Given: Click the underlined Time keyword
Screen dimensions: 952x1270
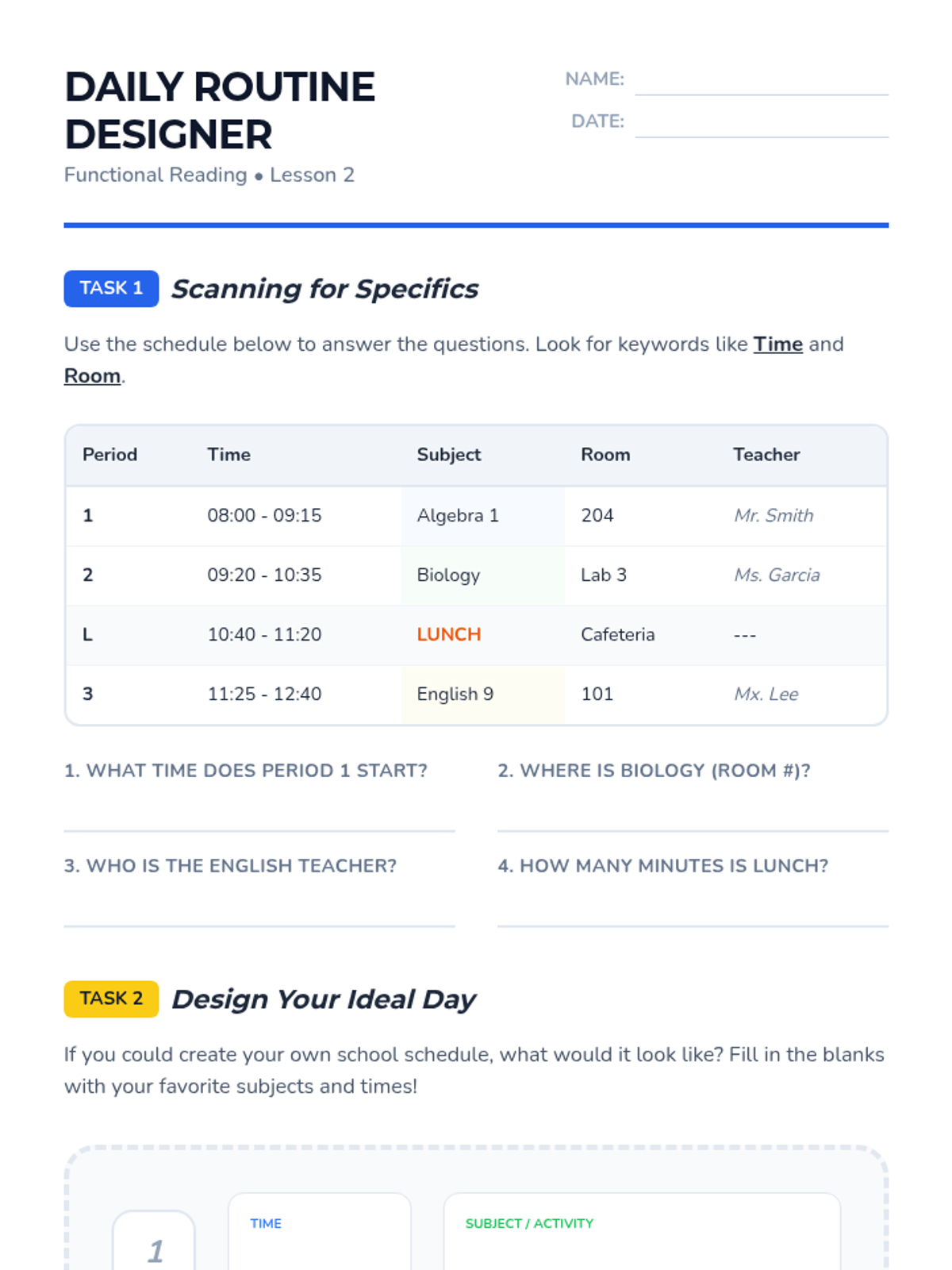Looking at the screenshot, I should [777, 344].
